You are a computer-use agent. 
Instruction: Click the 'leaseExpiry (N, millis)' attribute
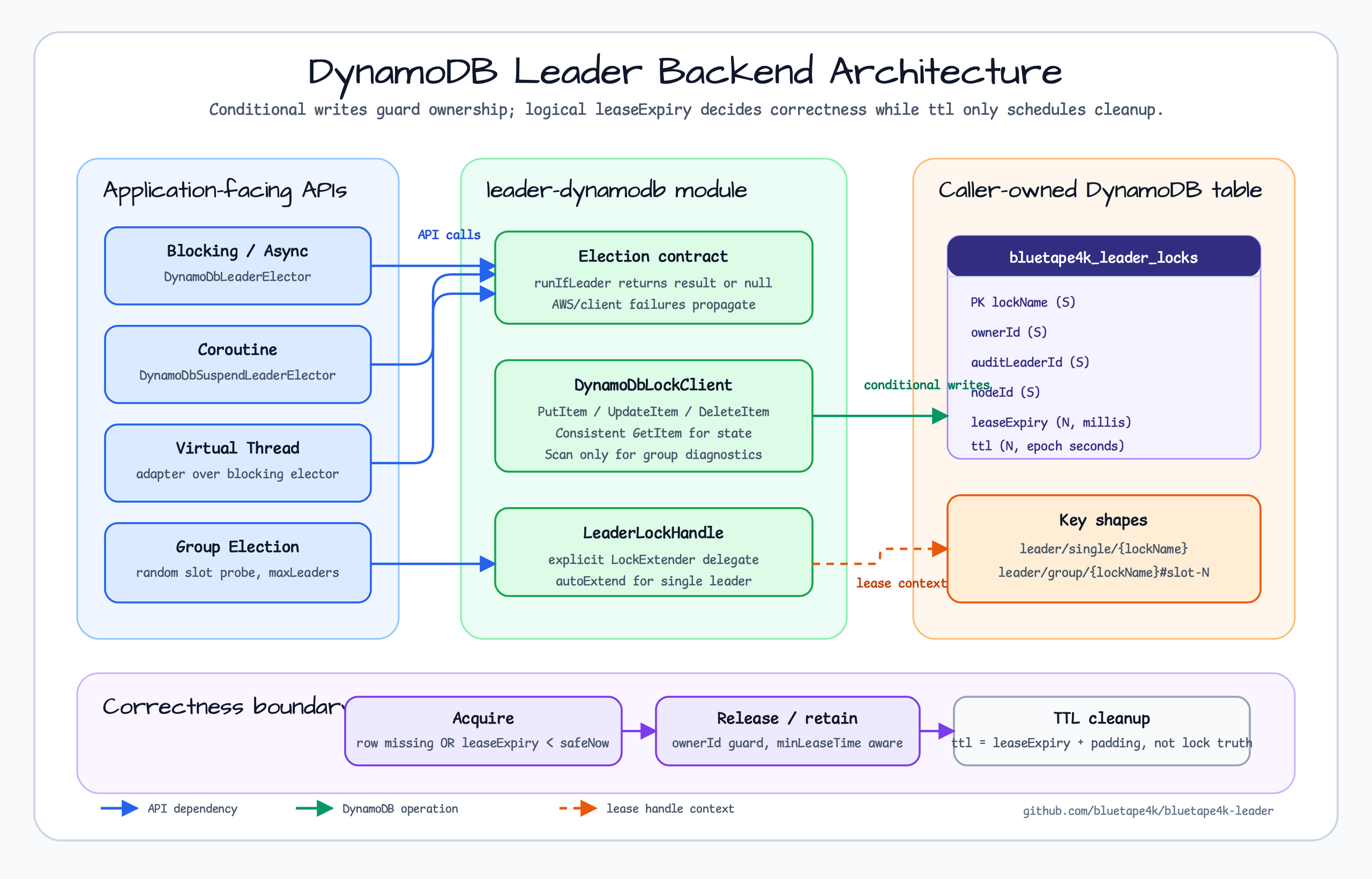pos(1050,422)
